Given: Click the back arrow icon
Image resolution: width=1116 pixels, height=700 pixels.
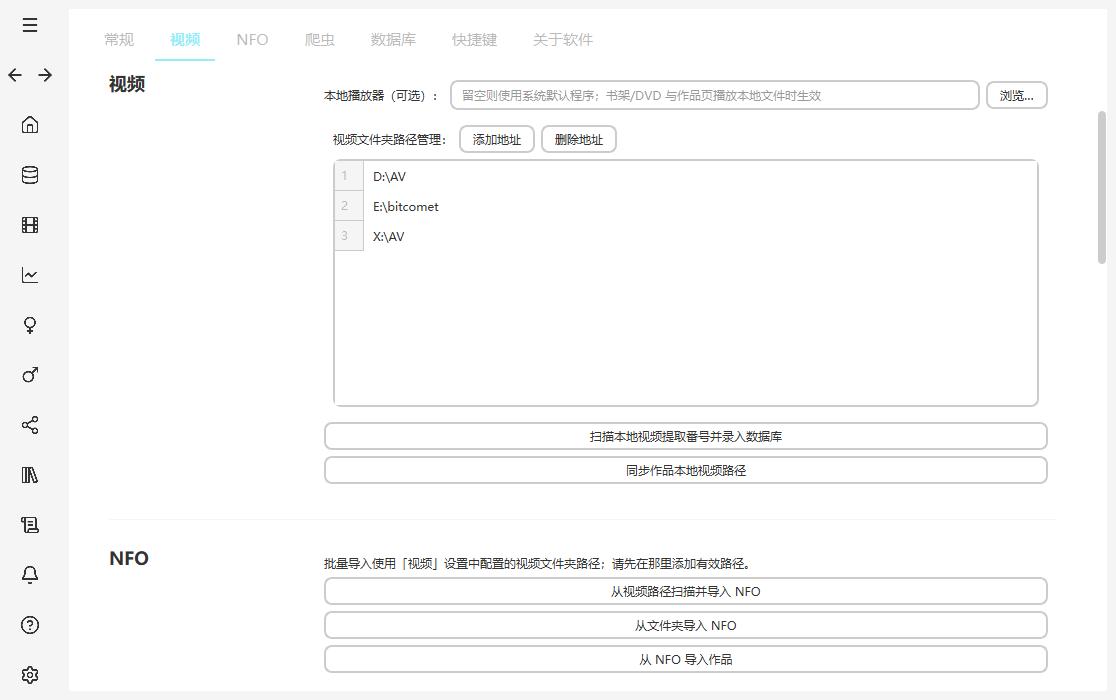Looking at the screenshot, I should pos(15,75).
